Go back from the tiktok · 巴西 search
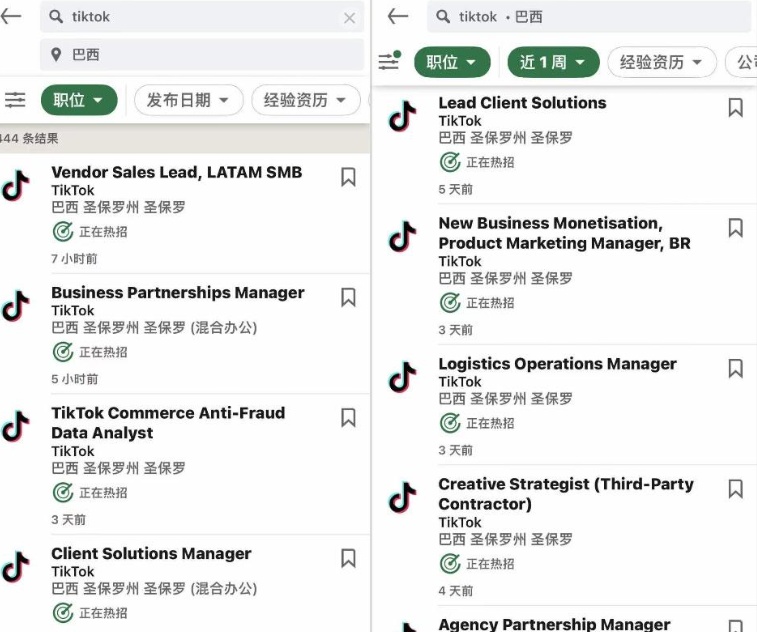The image size is (757, 632). [x=398, y=16]
